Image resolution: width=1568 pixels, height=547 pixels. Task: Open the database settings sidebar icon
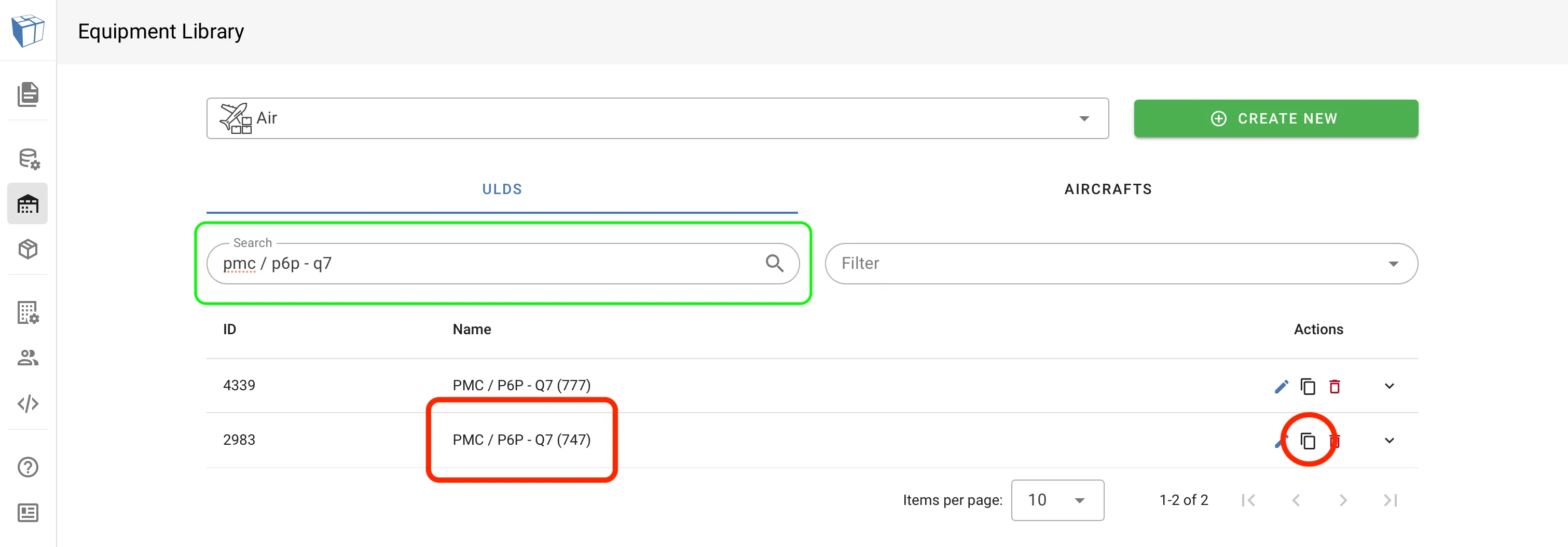pyautogui.click(x=28, y=159)
